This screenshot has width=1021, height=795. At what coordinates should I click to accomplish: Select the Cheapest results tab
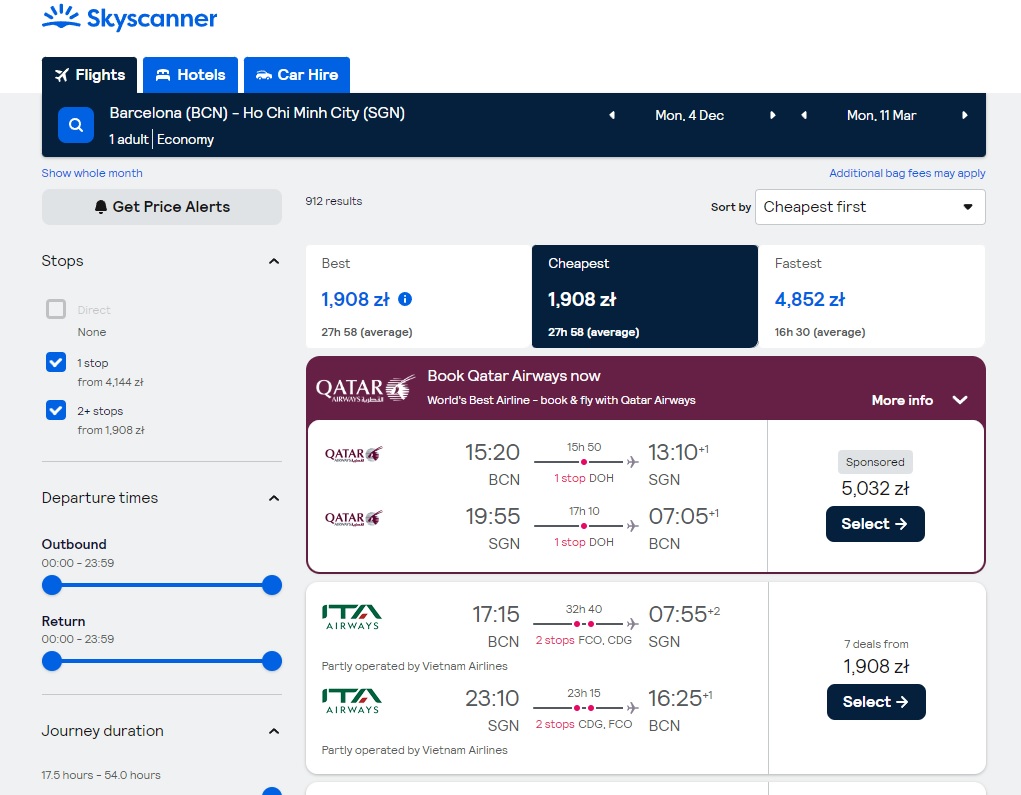(645, 296)
